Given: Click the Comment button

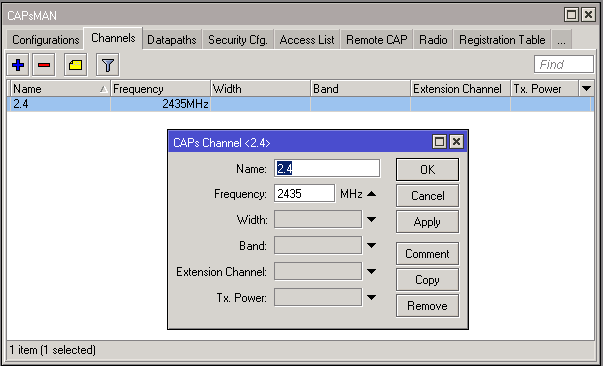Looking at the screenshot, I should pos(427,254).
